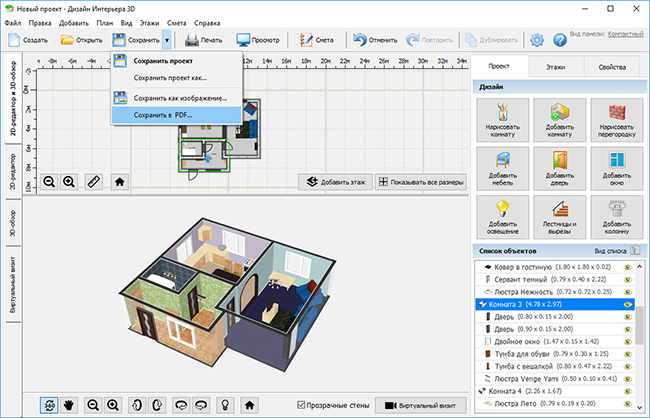The width and height of the screenshot is (650, 418).
Task: Click Добавить комнату tool
Action: tap(560, 120)
